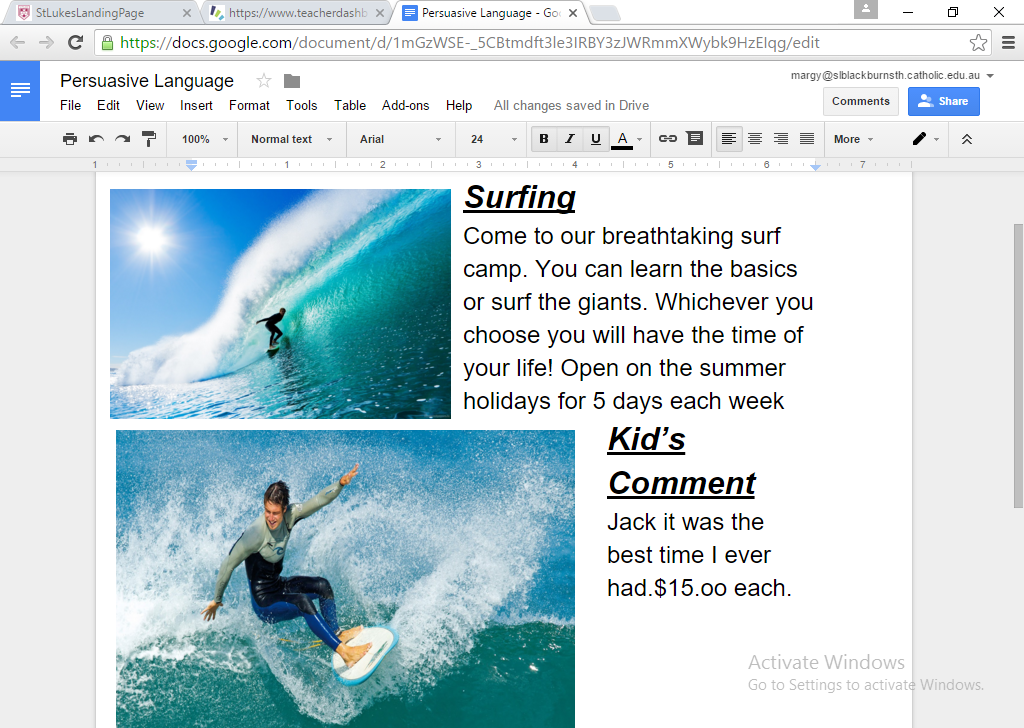The image size is (1024, 728).
Task: Click the Print icon in toolbar
Action: pyautogui.click(x=70, y=138)
